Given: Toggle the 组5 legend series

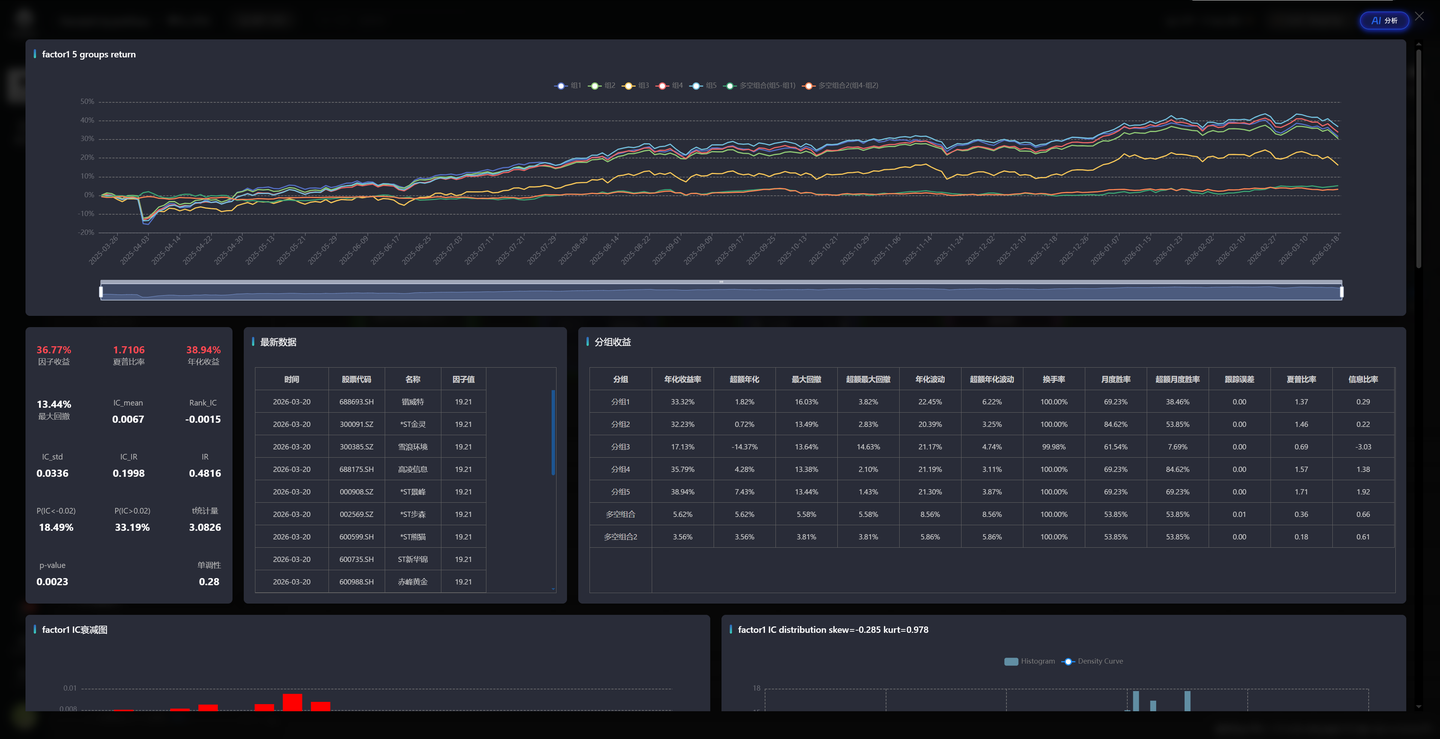Looking at the screenshot, I should [x=704, y=86].
